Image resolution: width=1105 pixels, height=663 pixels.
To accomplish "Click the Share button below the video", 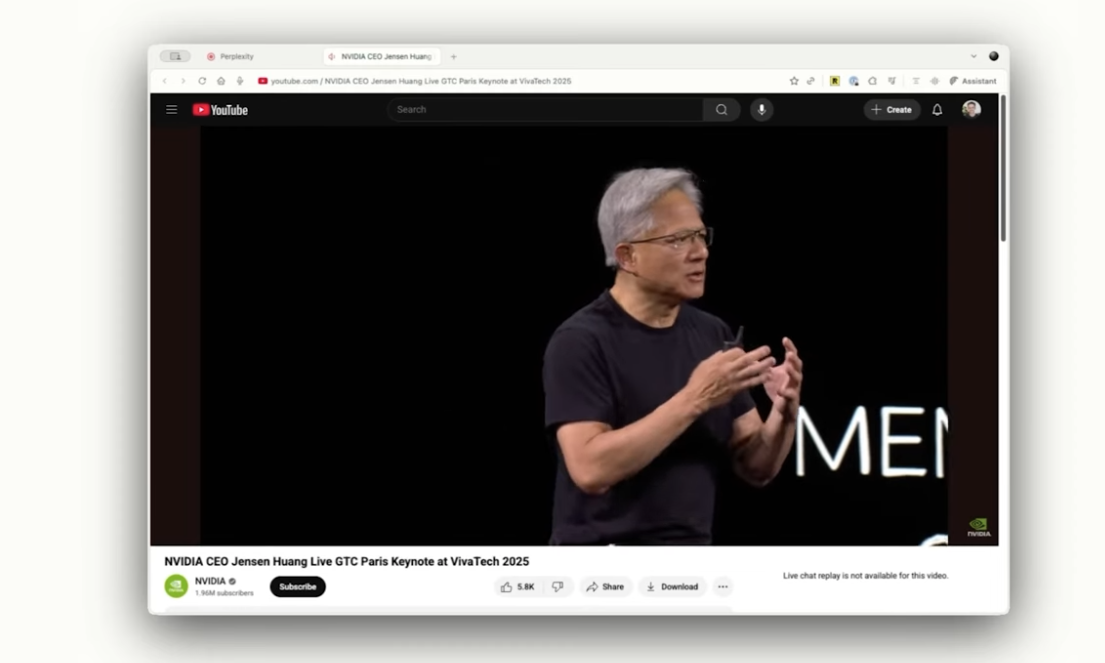I will click(x=605, y=587).
